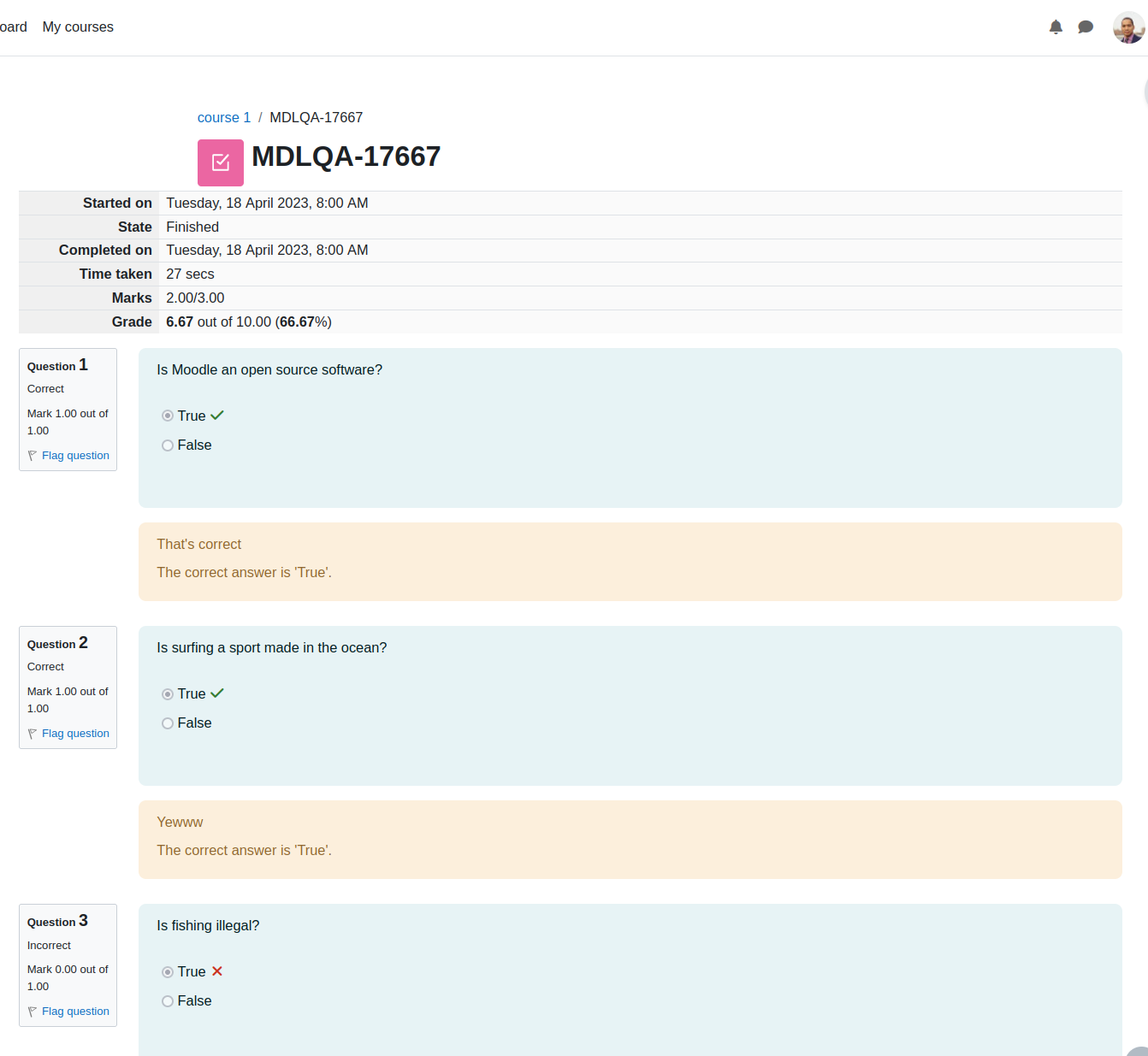The height and width of the screenshot is (1056, 1148).
Task: Click 'Yewww' feedback text
Action: [x=180, y=823]
